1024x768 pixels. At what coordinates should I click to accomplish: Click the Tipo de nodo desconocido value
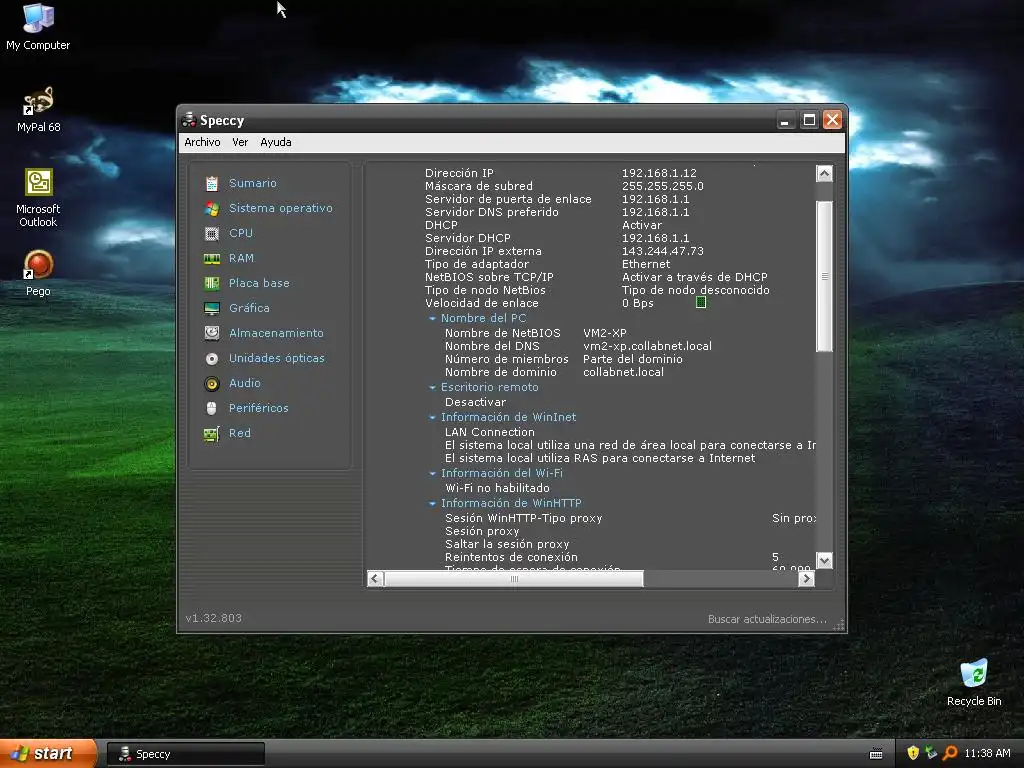[x=696, y=290]
